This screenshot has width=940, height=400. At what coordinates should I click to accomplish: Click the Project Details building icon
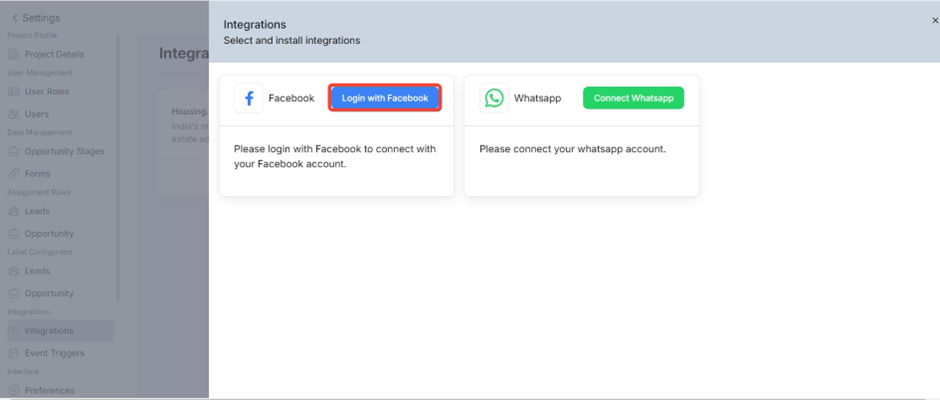[14, 54]
